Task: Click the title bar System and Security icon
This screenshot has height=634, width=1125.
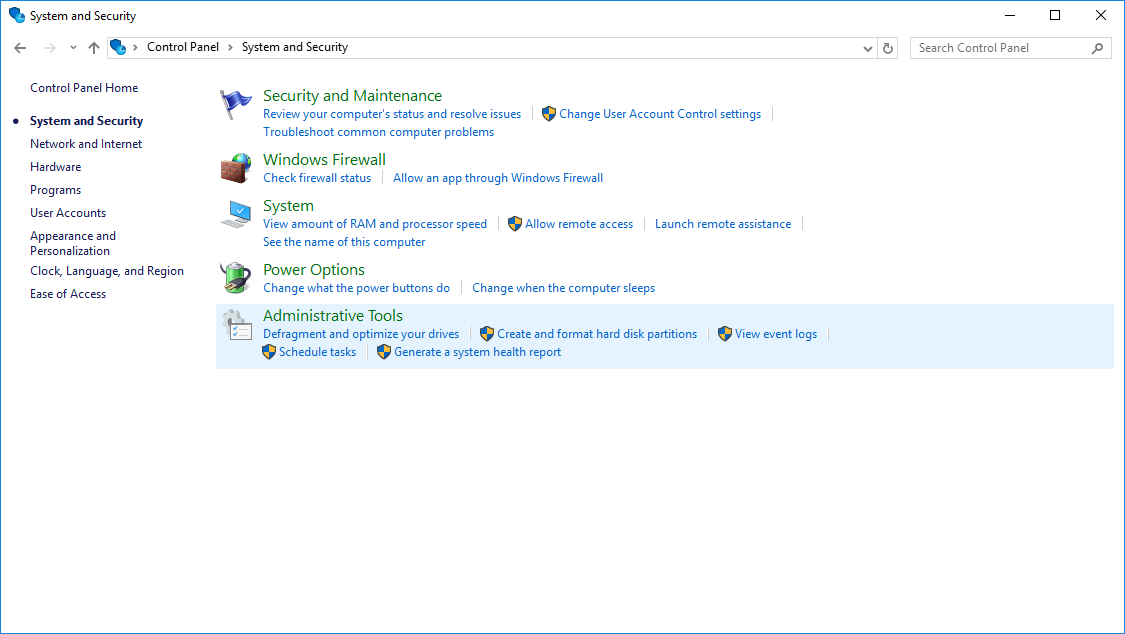Action: [17, 15]
